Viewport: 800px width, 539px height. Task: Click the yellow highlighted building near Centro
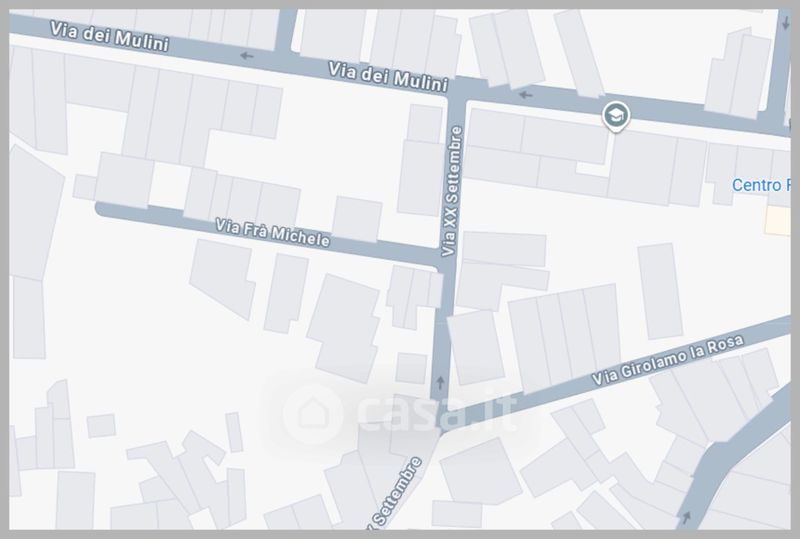(x=778, y=221)
